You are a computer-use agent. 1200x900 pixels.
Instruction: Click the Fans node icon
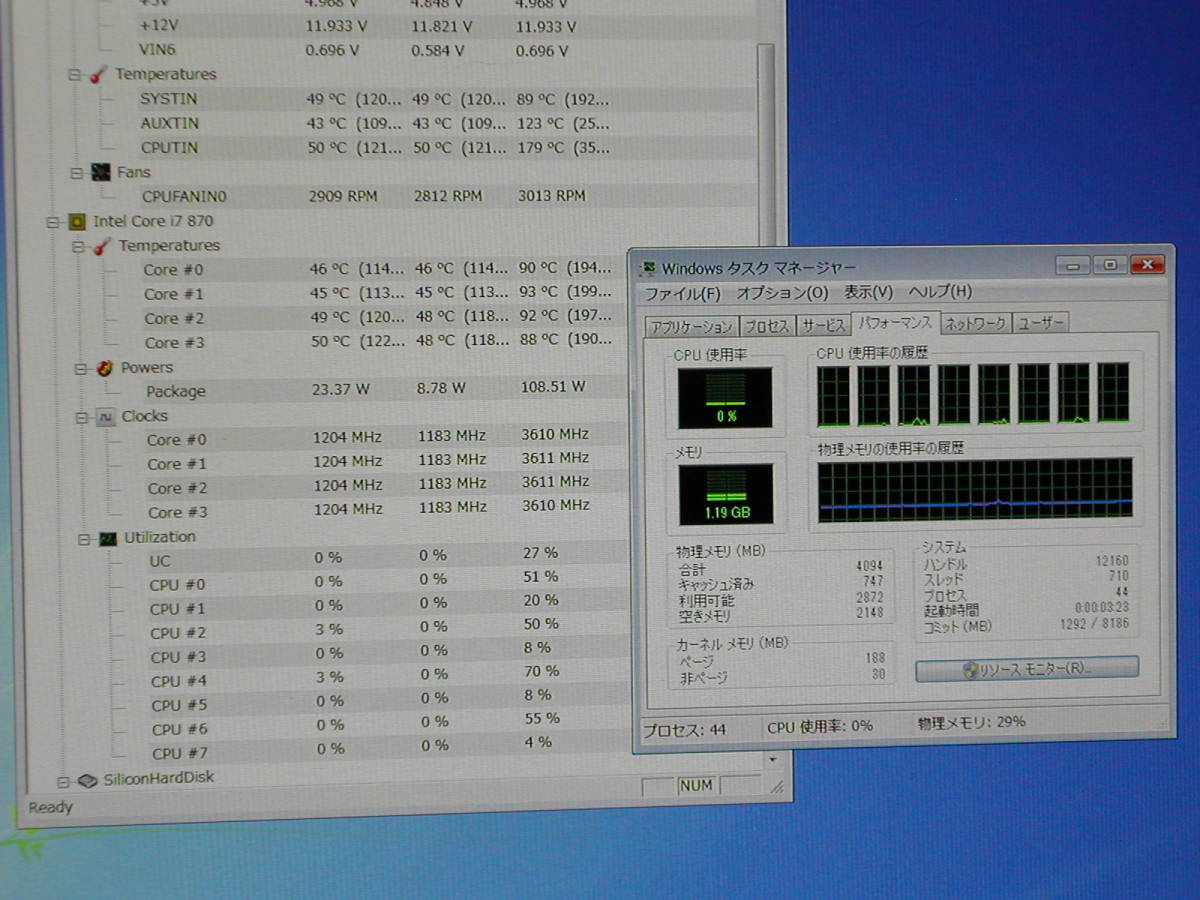(x=100, y=172)
